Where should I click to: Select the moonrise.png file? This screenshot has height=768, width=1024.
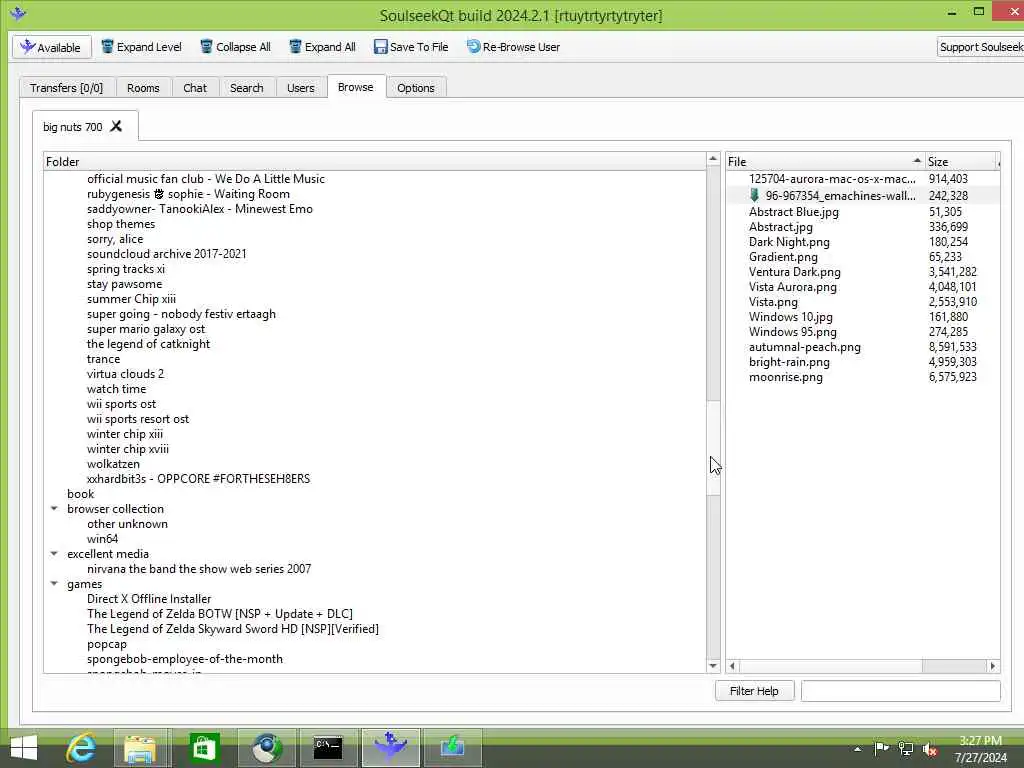click(x=786, y=377)
